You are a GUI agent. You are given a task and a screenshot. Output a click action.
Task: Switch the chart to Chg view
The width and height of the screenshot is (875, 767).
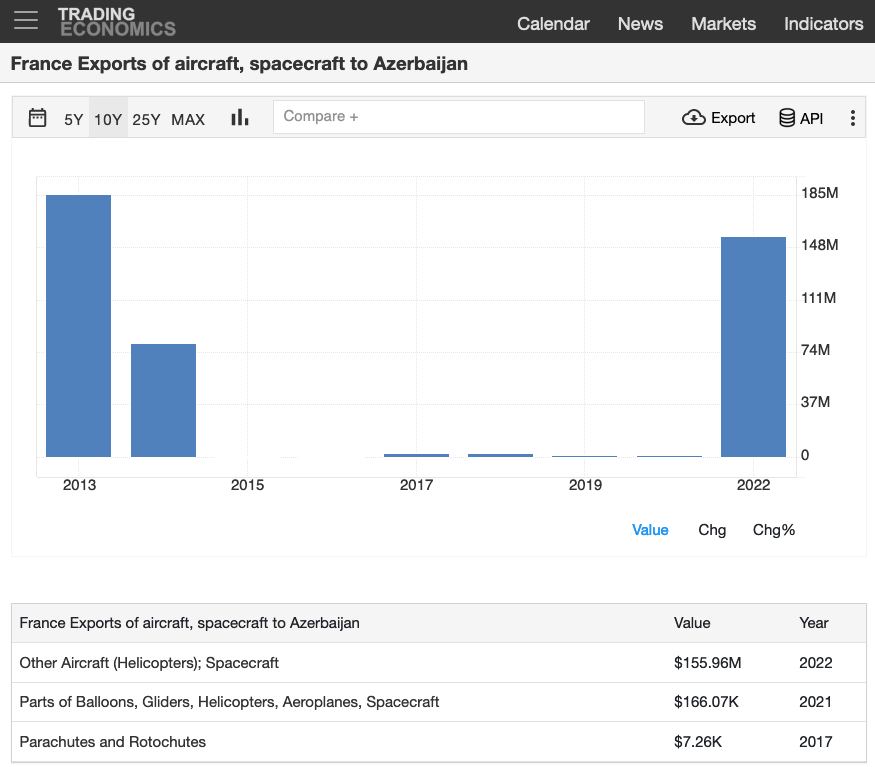click(712, 530)
